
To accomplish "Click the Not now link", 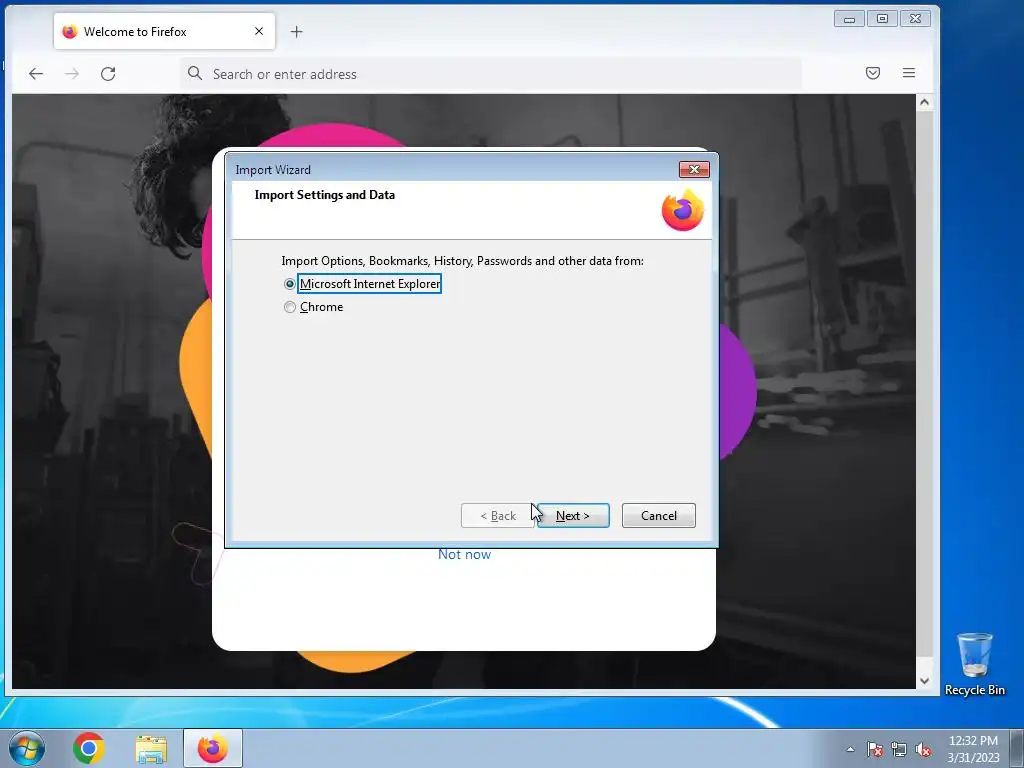I will [464, 554].
